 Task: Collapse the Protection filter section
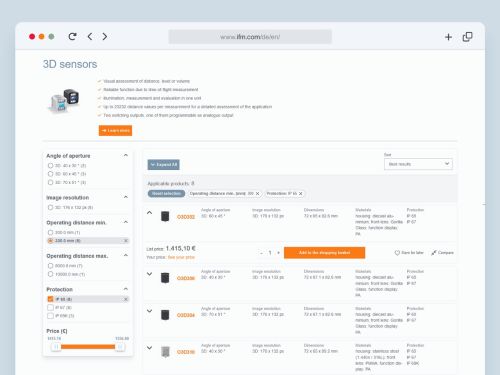[x=126, y=289]
